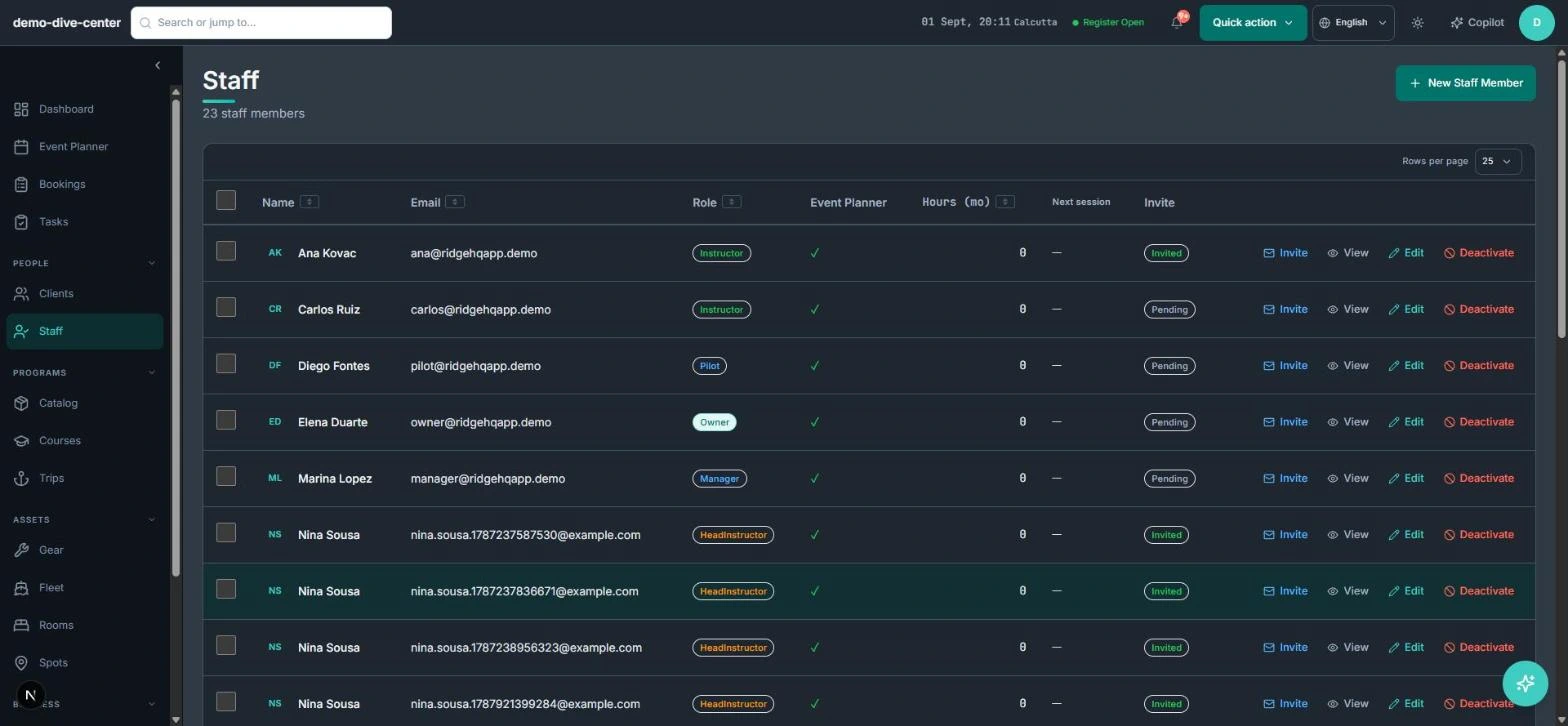Check the box for Elena Duarte
This screenshot has height=726, width=1568.
click(226, 420)
